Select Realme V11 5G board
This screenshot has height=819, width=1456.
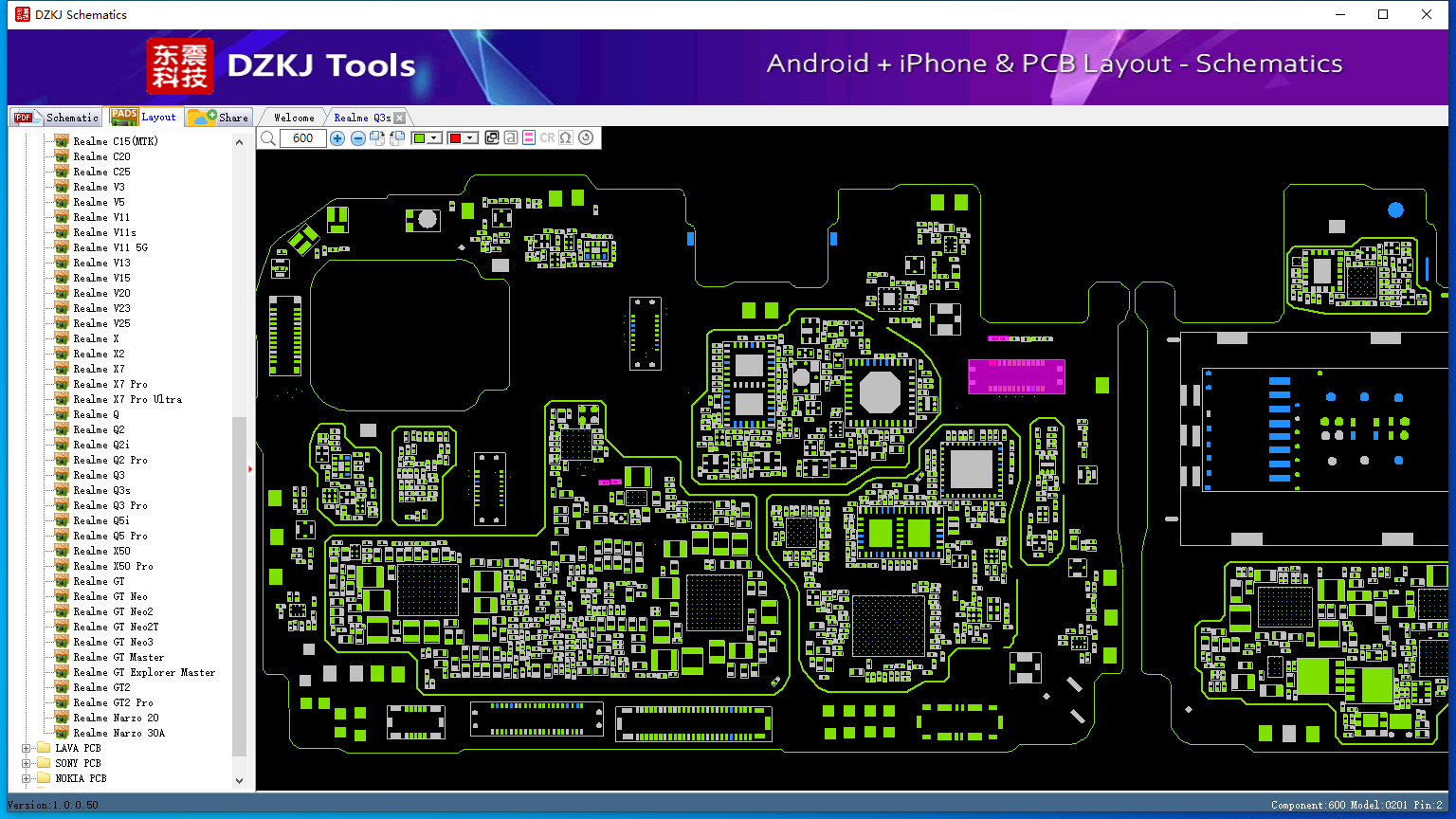(111, 247)
